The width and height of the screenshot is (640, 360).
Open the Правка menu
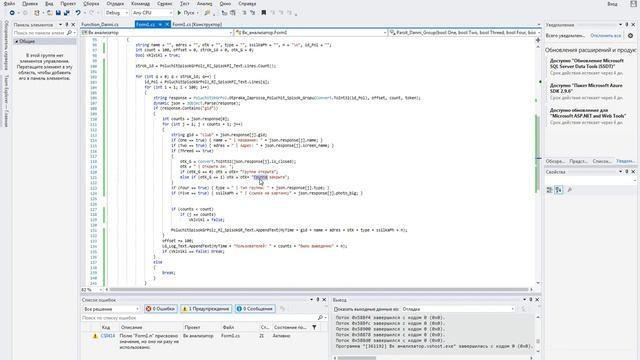tap(30, 4)
